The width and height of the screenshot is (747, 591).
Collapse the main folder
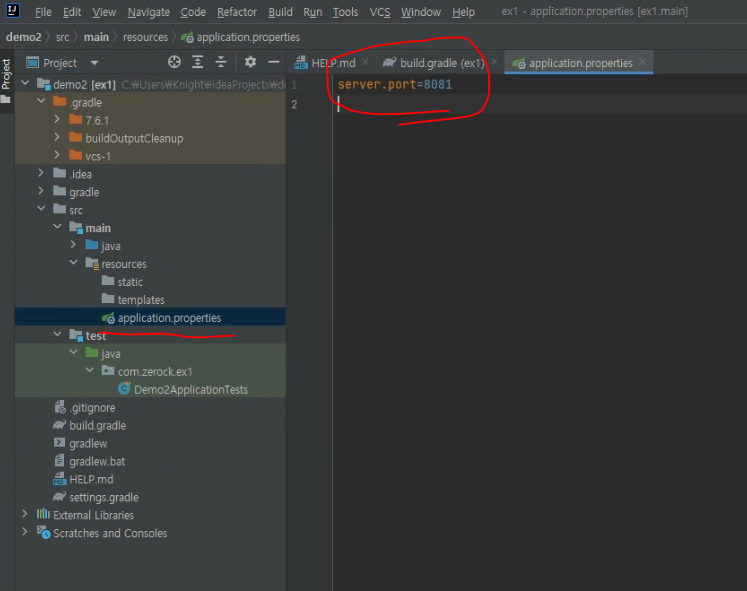[x=58, y=227]
